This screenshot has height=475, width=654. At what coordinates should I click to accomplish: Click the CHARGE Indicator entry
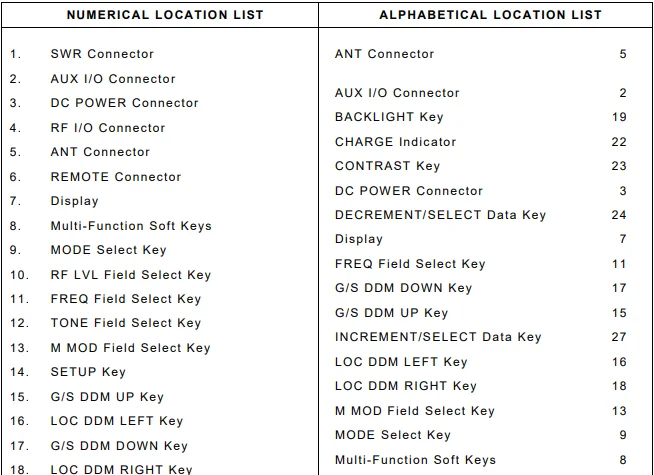(x=395, y=142)
